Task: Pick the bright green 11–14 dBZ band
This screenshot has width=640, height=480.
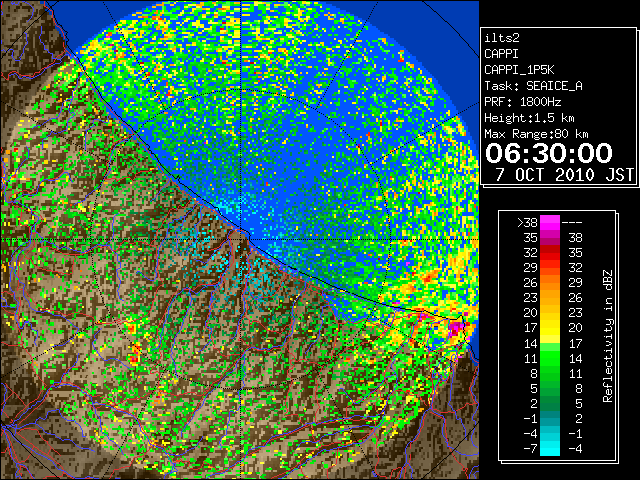Action: 550,358
